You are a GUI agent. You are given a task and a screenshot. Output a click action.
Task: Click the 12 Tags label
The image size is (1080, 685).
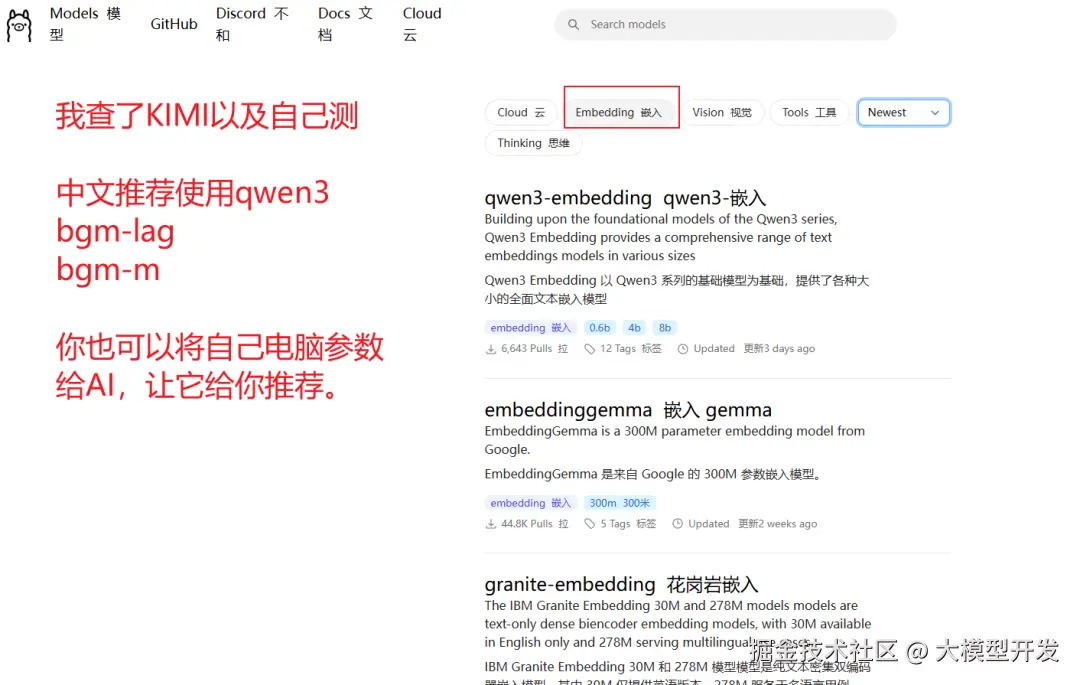click(630, 349)
